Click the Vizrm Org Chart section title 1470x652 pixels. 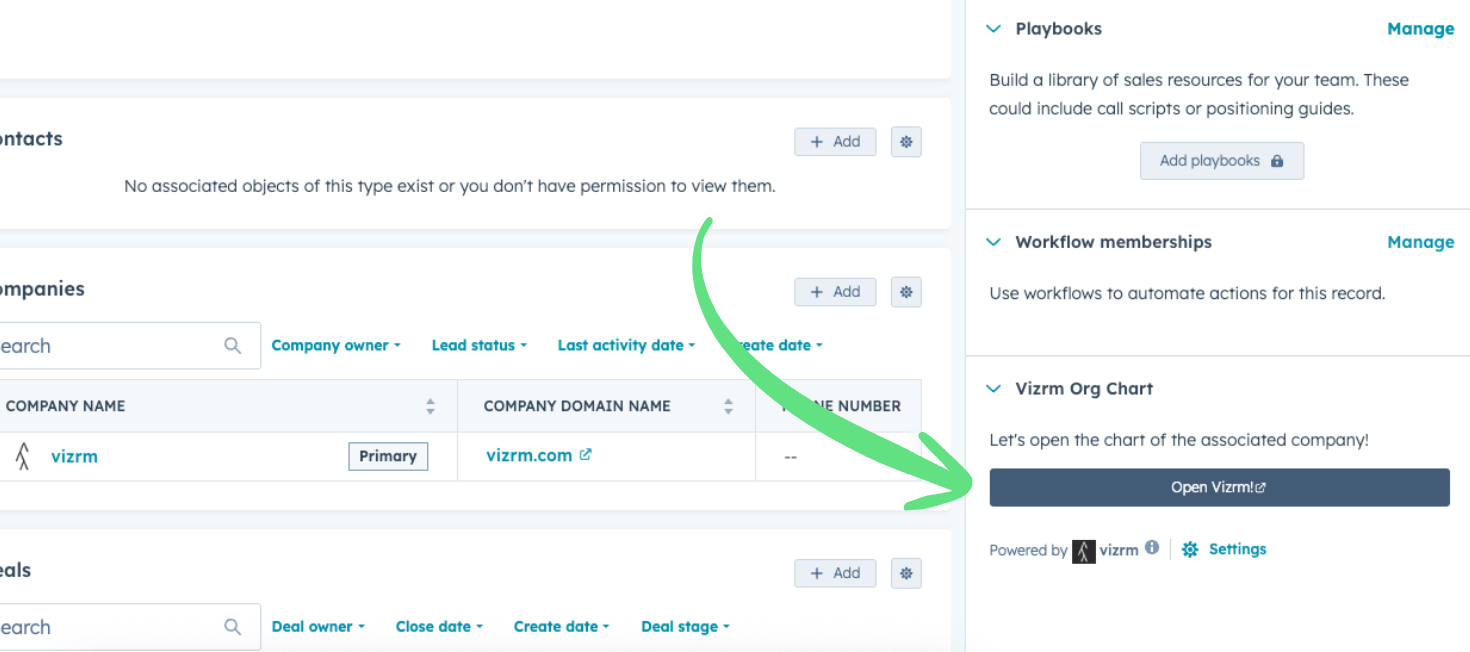tap(1084, 389)
